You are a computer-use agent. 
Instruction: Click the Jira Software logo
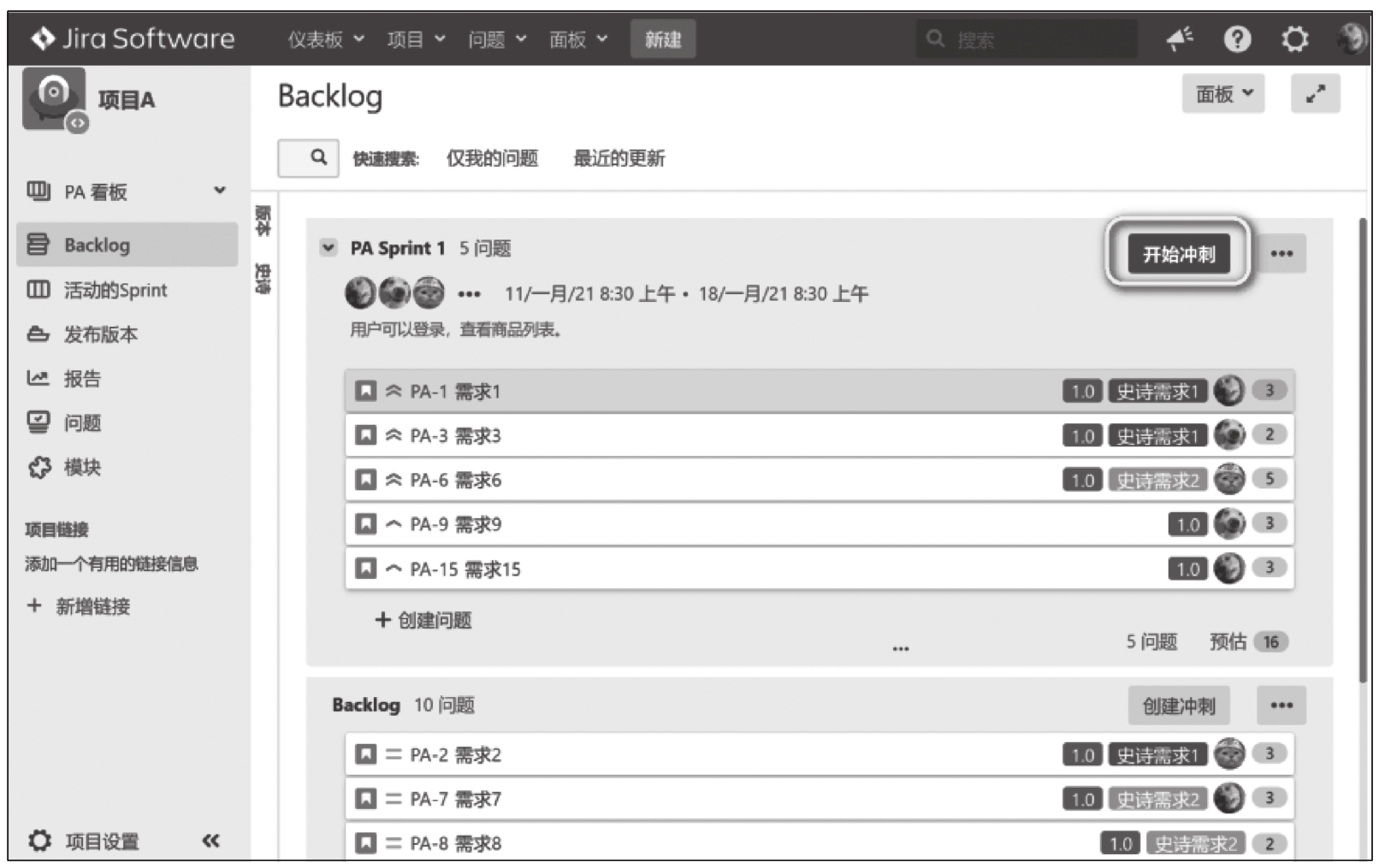coord(133,38)
